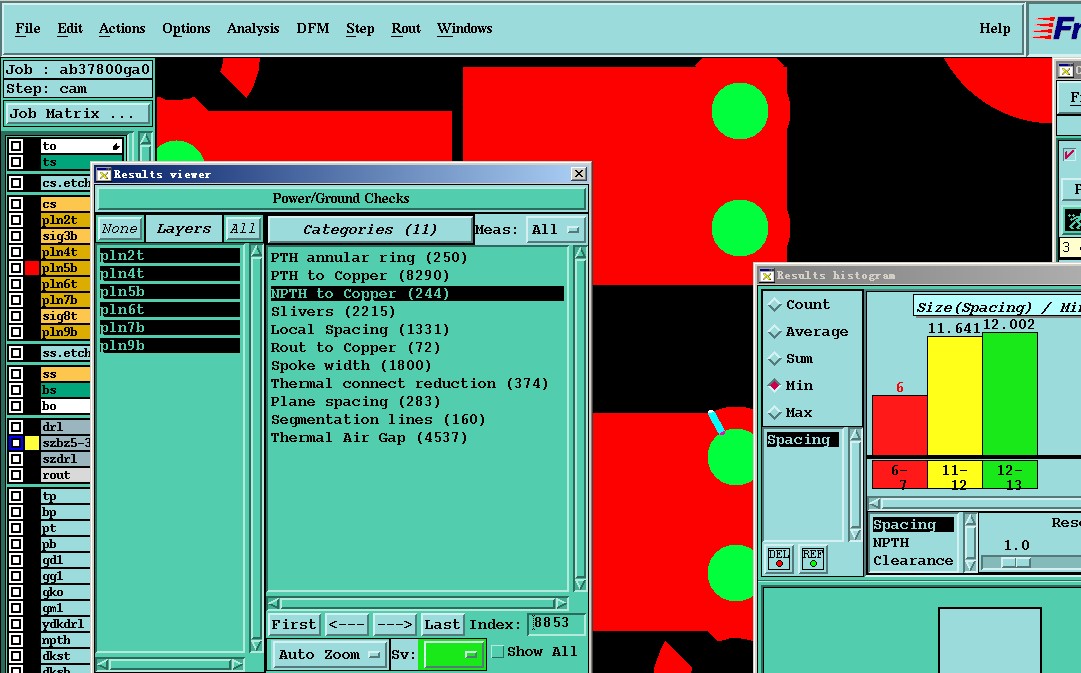The width and height of the screenshot is (1081, 673).
Task: Open the Analysis menu
Action: pyautogui.click(x=253, y=28)
